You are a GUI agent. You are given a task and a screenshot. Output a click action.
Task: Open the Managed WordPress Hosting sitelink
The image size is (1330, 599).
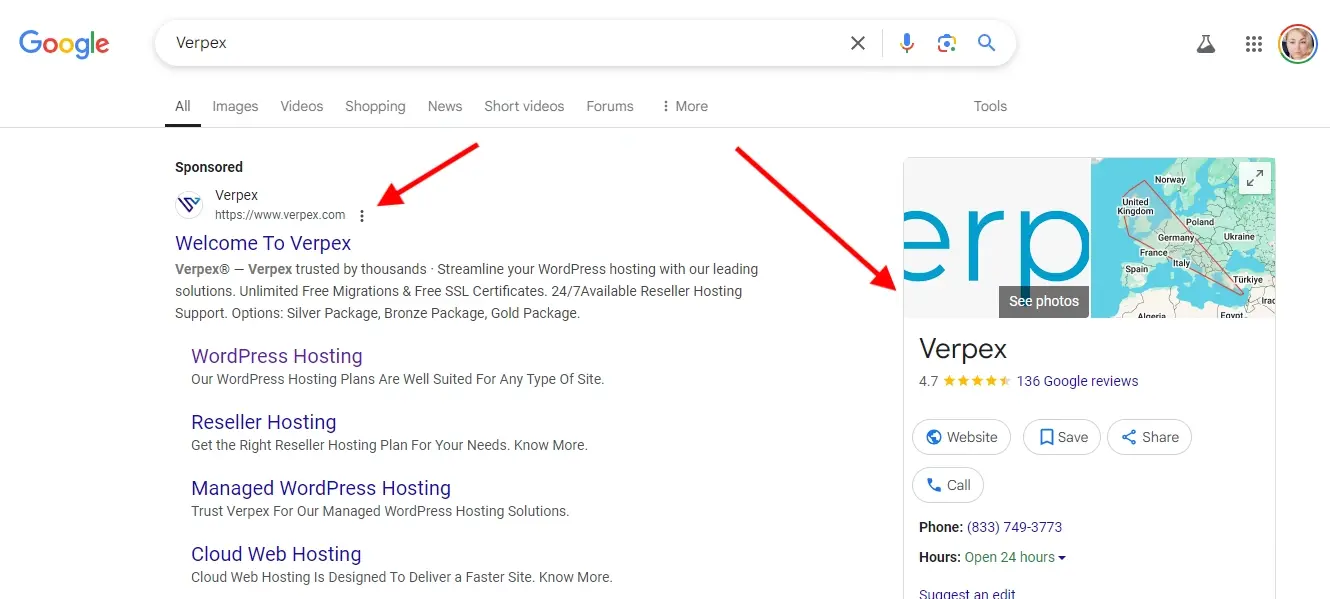tap(321, 488)
